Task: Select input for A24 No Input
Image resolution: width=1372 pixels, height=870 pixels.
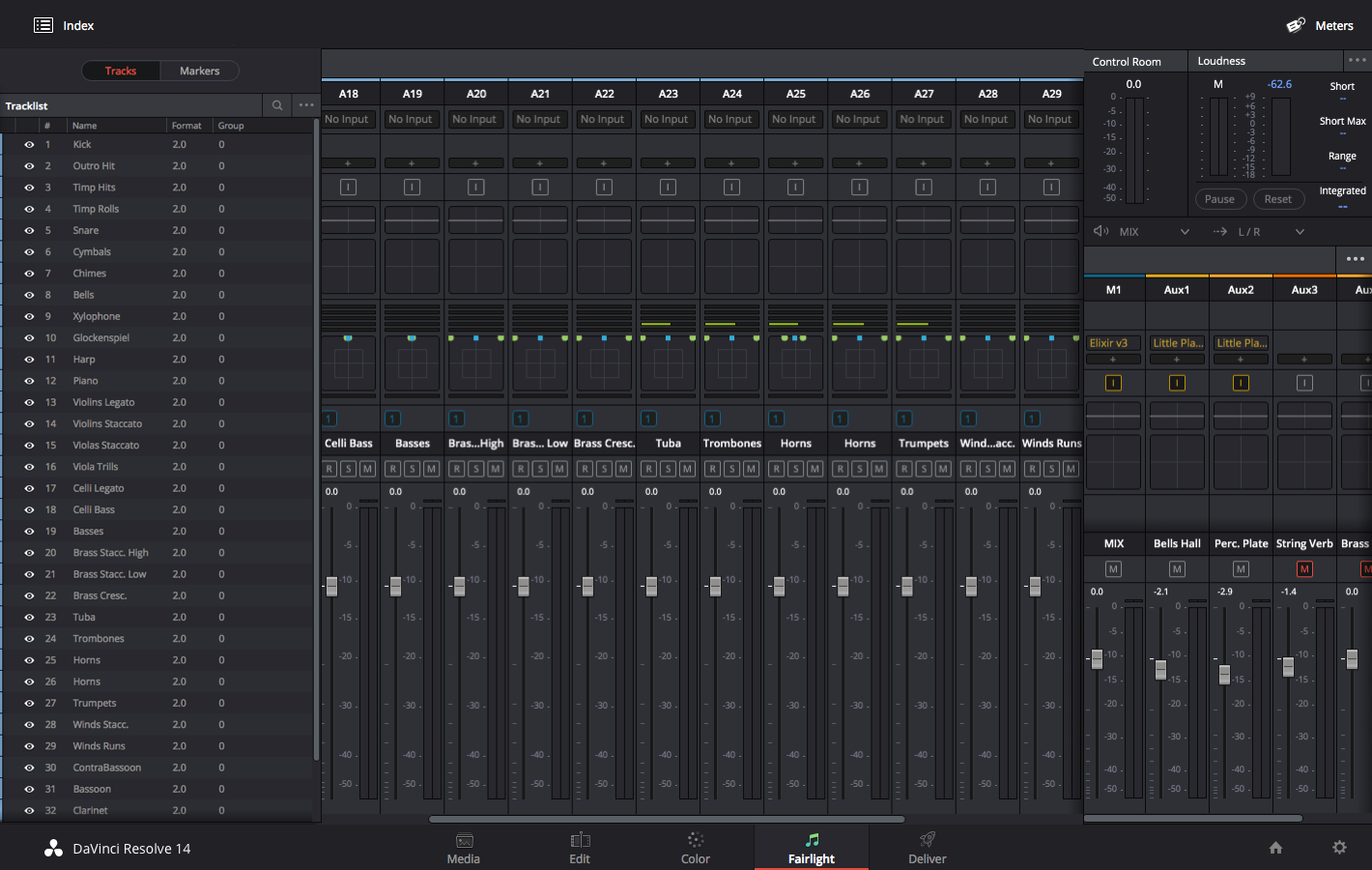Action: pyautogui.click(x=730, y=119)
